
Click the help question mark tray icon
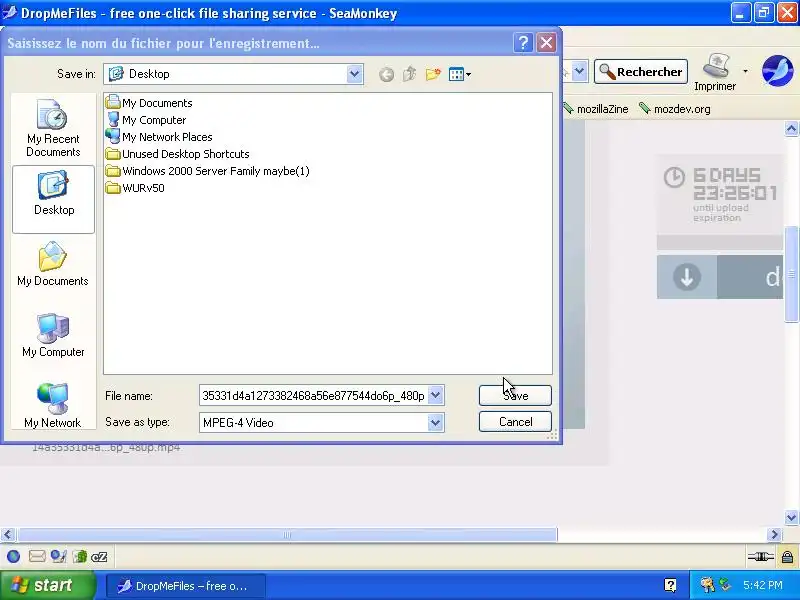(670, 586)
